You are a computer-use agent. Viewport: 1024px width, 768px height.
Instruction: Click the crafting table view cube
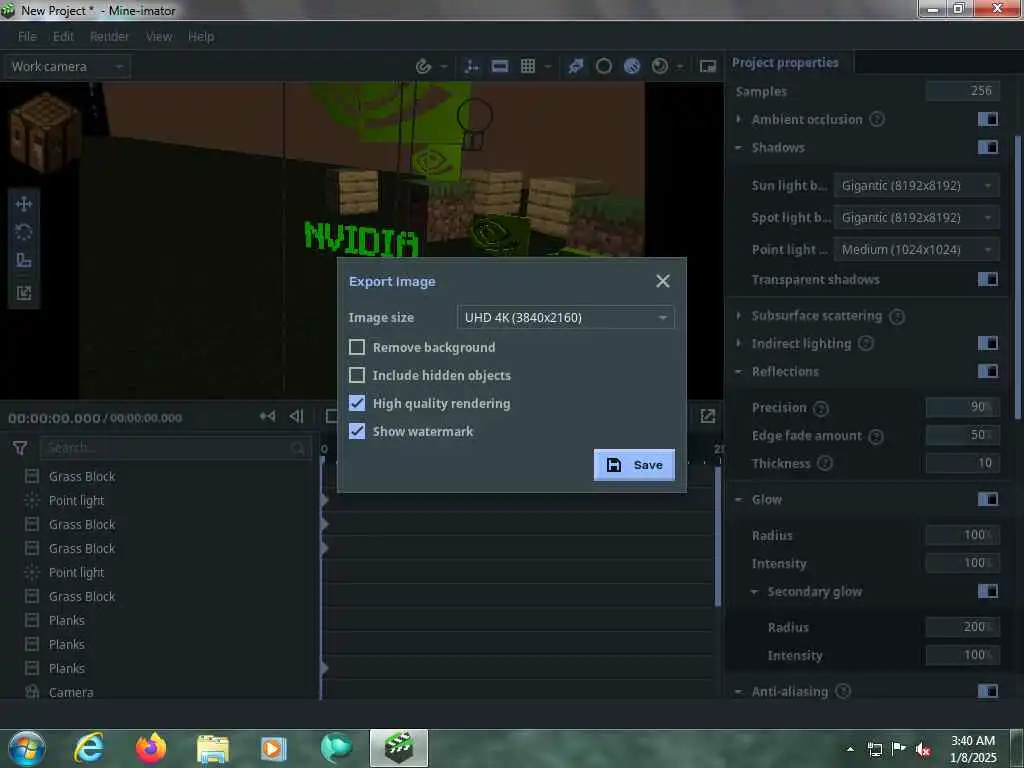(43, 132)
